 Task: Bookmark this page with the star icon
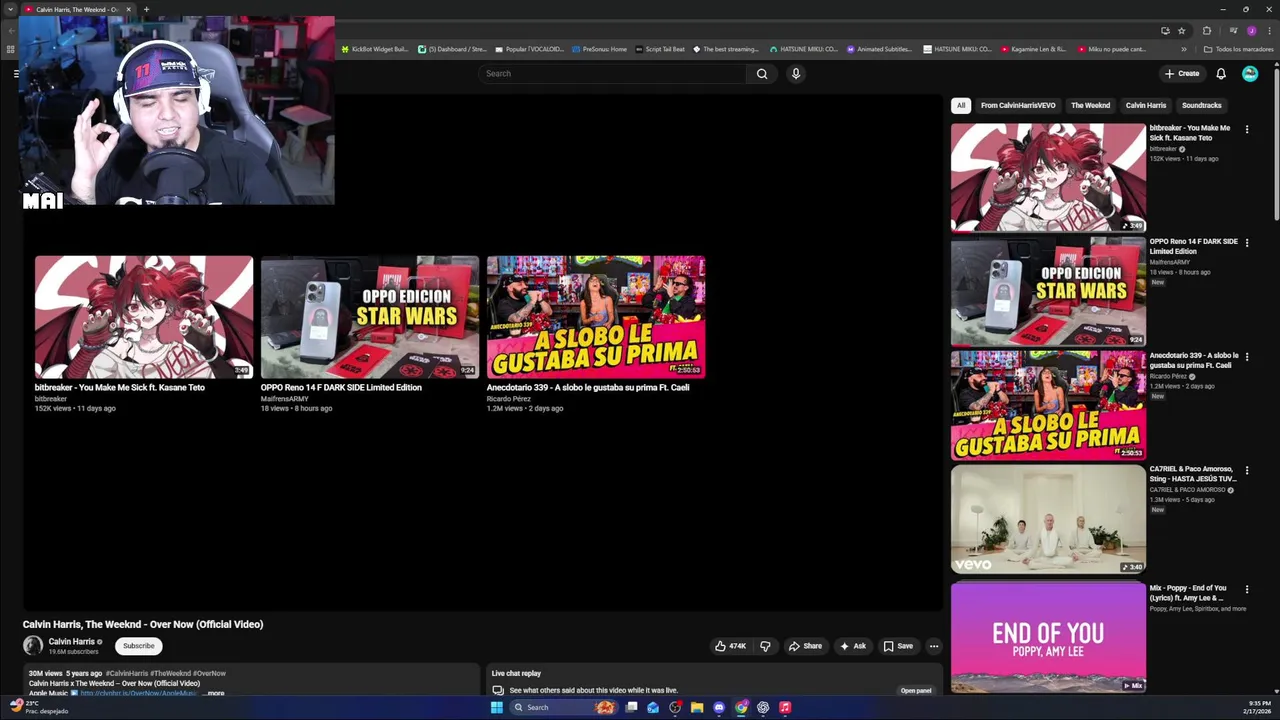click(x=1181, y=31)
